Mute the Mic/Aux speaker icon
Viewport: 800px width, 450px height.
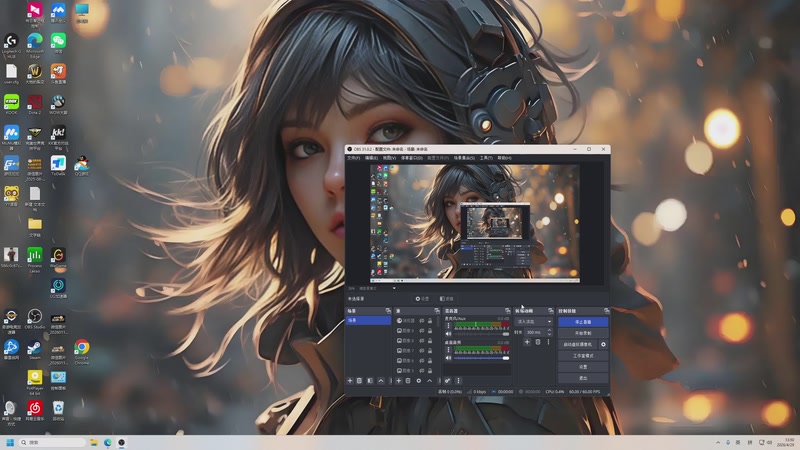coord(448,334)
